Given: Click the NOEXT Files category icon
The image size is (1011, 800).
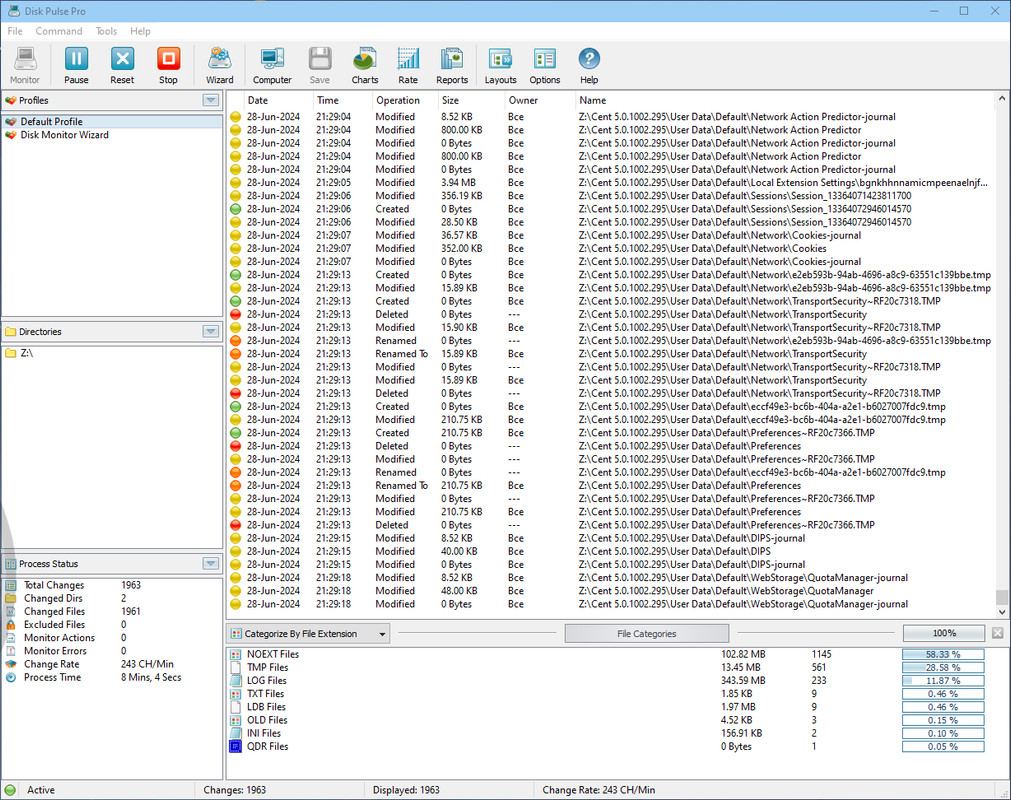Looking at the screenshot, I should (x=236, y=654).
